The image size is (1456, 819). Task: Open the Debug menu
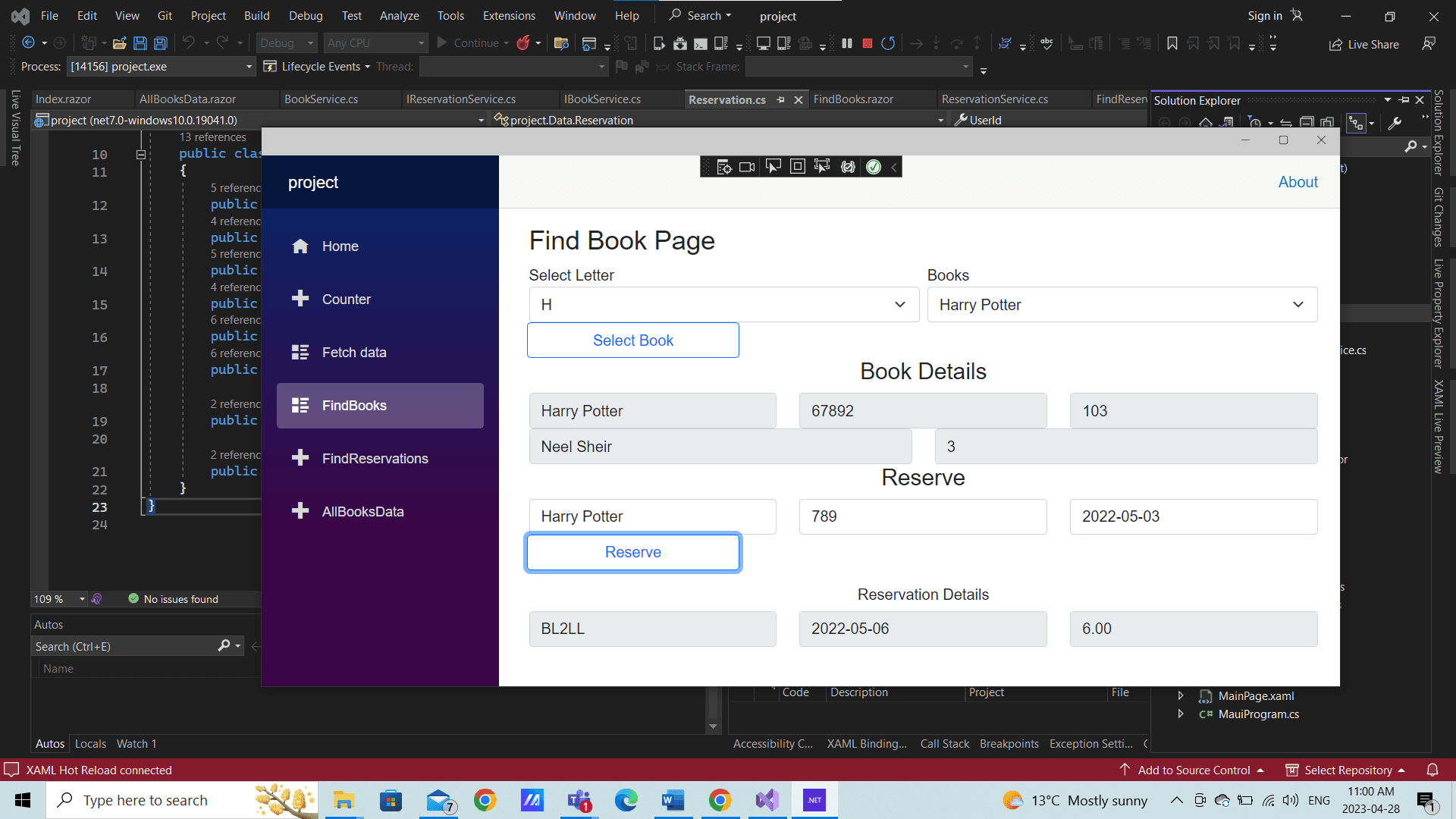tap(306, 15)
